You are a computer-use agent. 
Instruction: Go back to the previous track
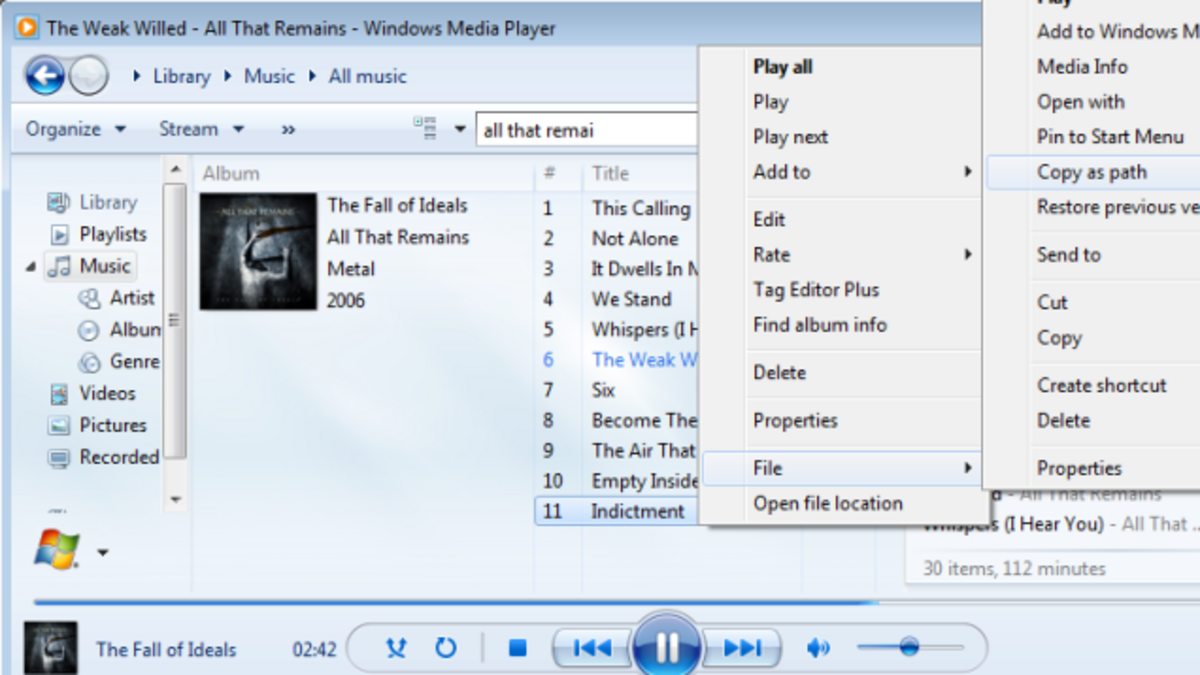click(592, 648)
